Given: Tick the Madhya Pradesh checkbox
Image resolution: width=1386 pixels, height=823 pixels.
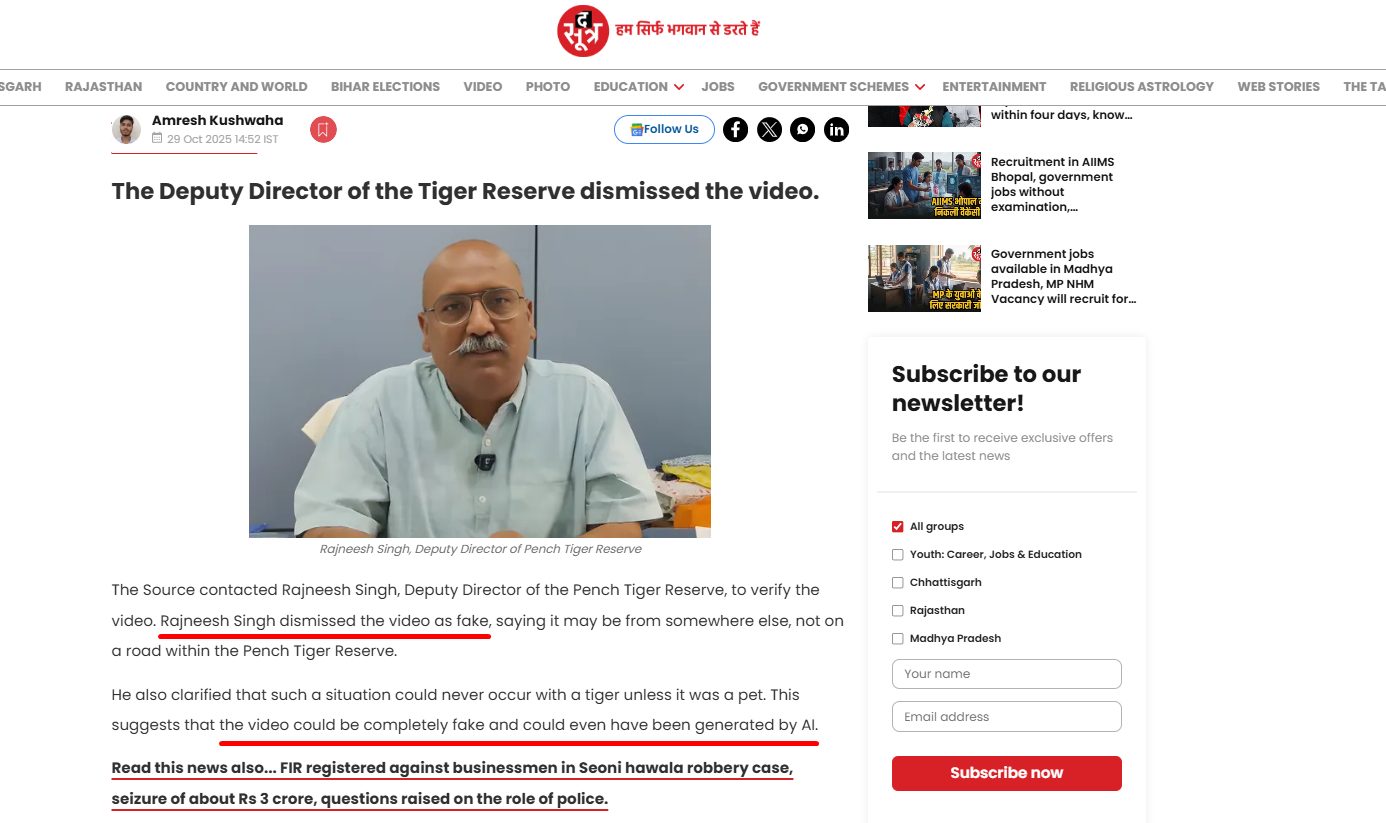Looking at the screenshot, I should click(897, 638).
